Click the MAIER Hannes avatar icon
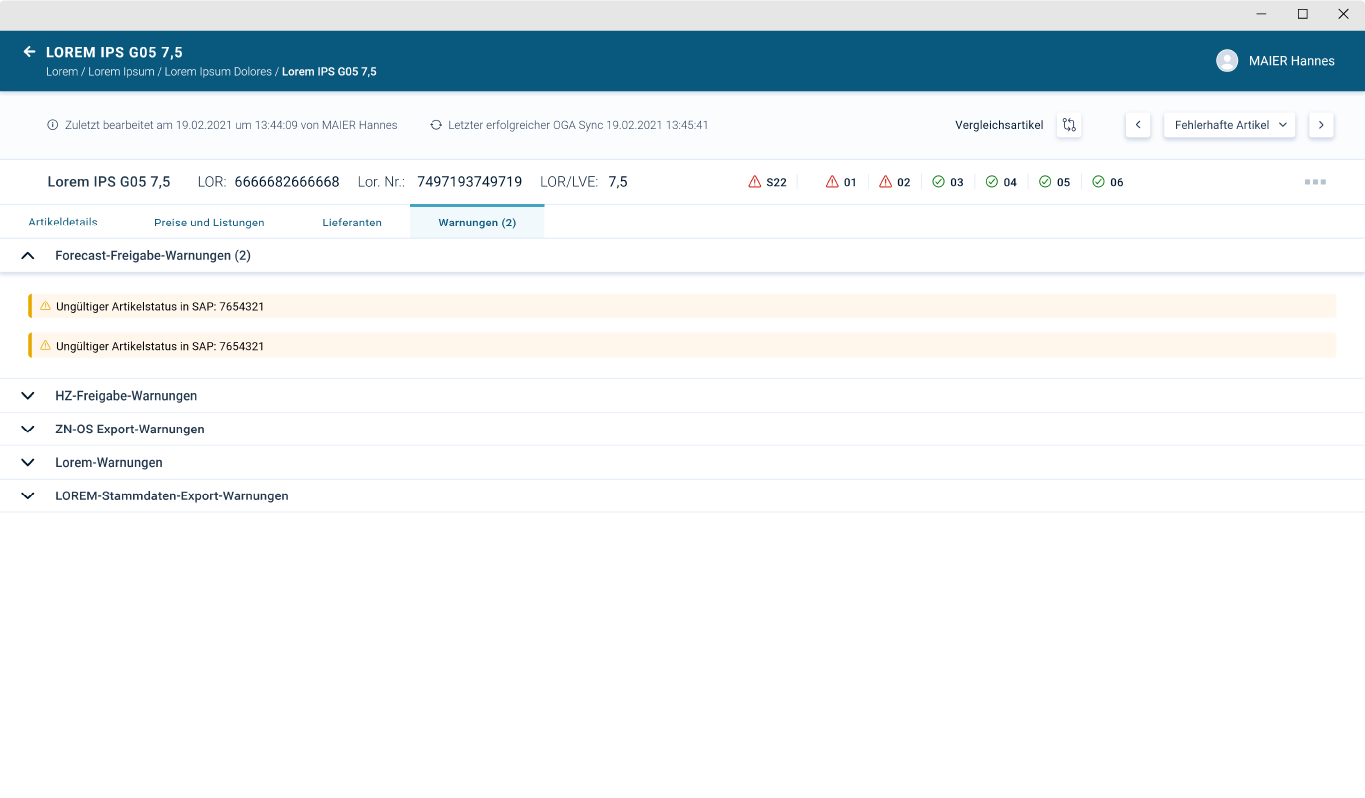The height and width of the screenshot is (798, 1365). click(1226, 60)
